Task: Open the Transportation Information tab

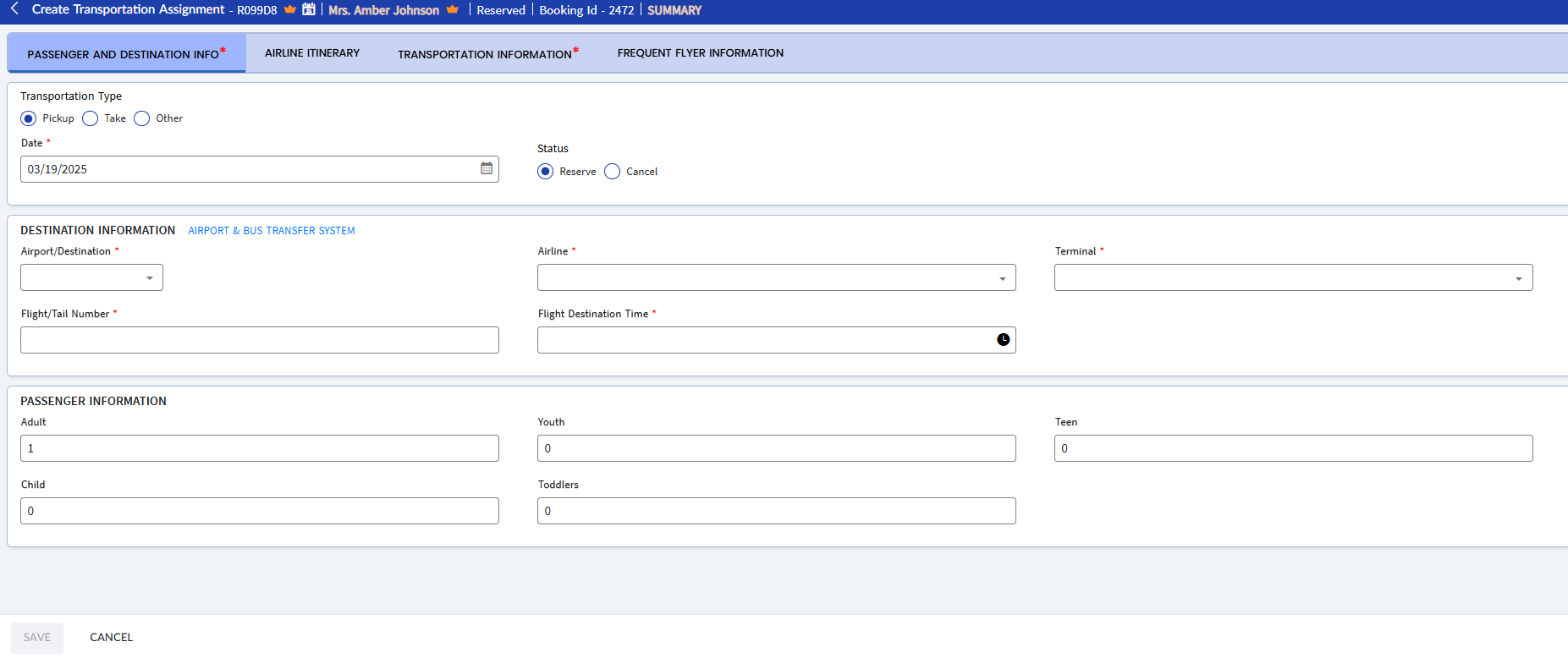Action: (x=488, y=53)
